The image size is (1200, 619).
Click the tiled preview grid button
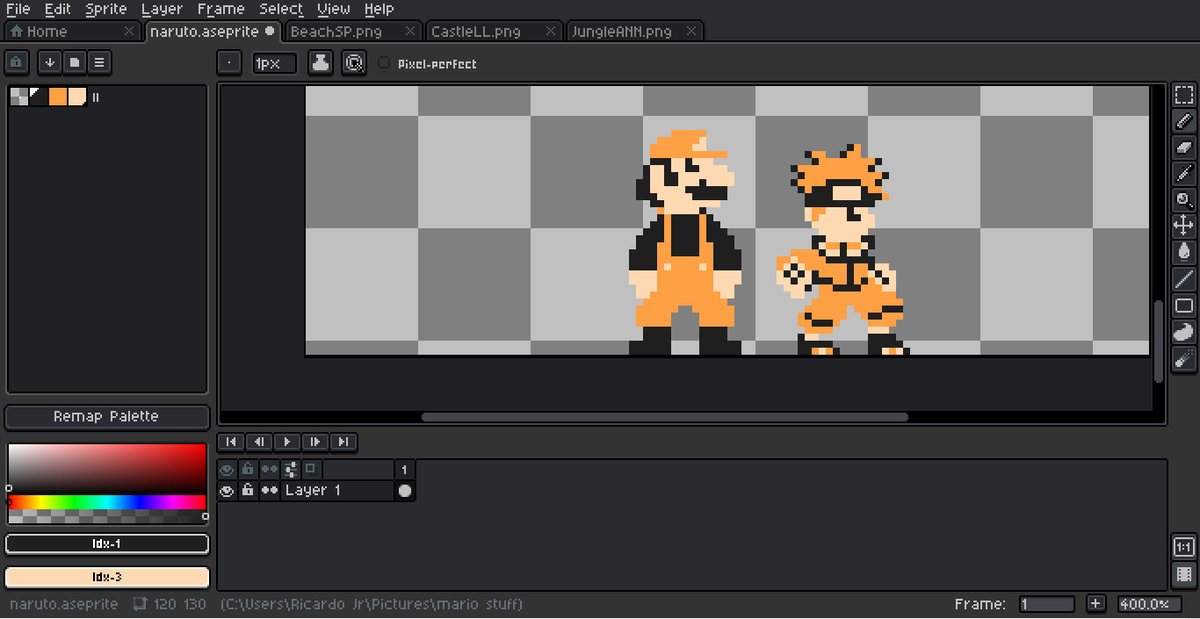click(x=1184, y=575)
